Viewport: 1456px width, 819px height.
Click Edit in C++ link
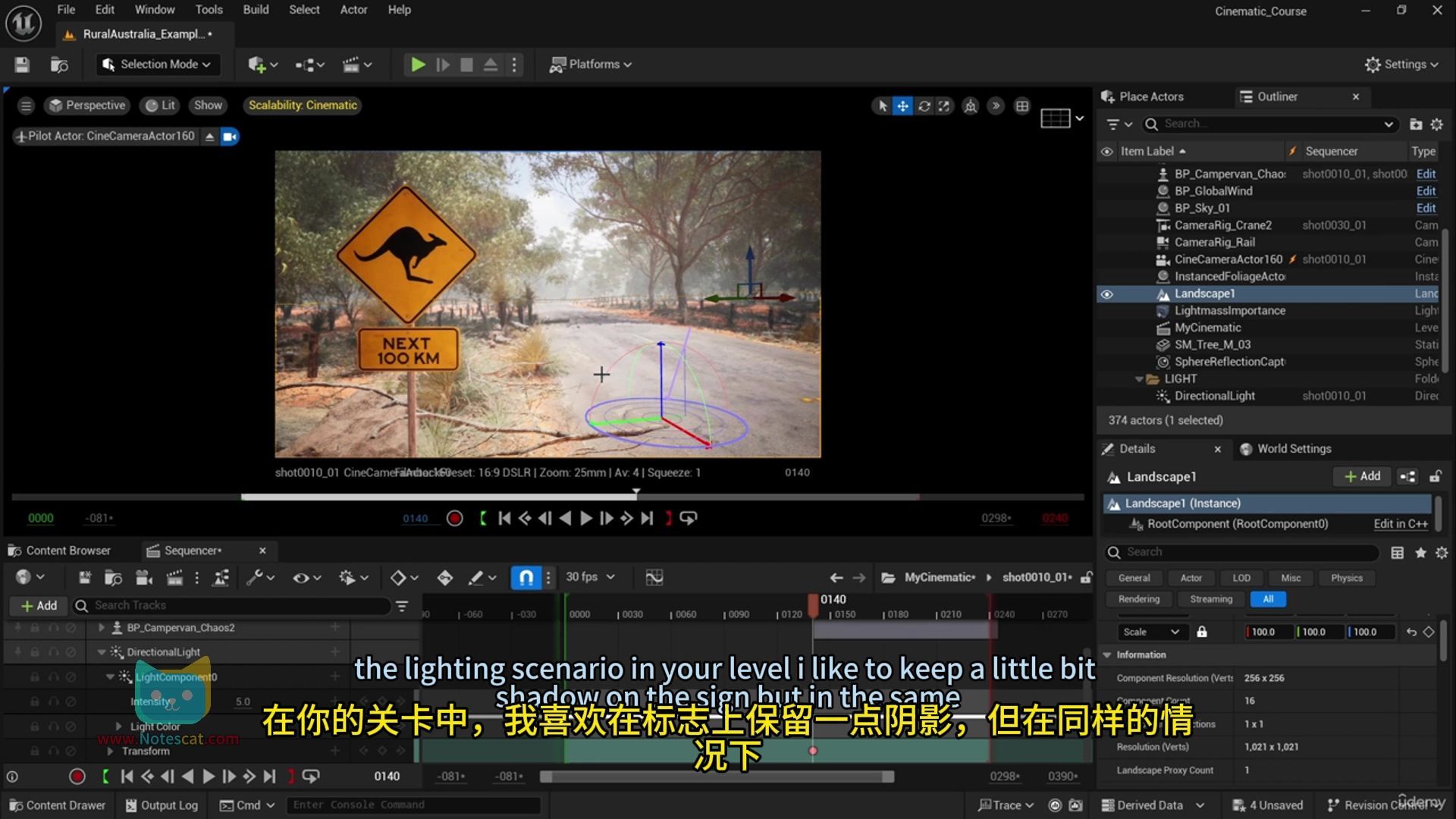coord(1400,524)
